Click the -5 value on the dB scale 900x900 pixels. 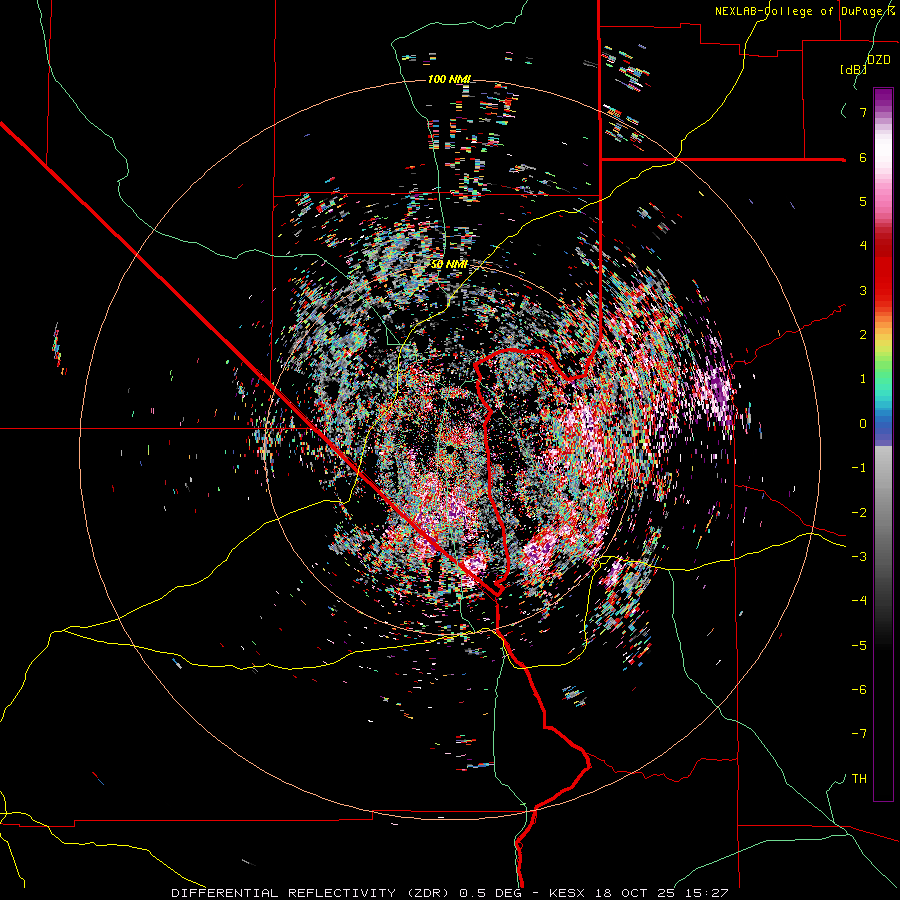coord(859,646)
